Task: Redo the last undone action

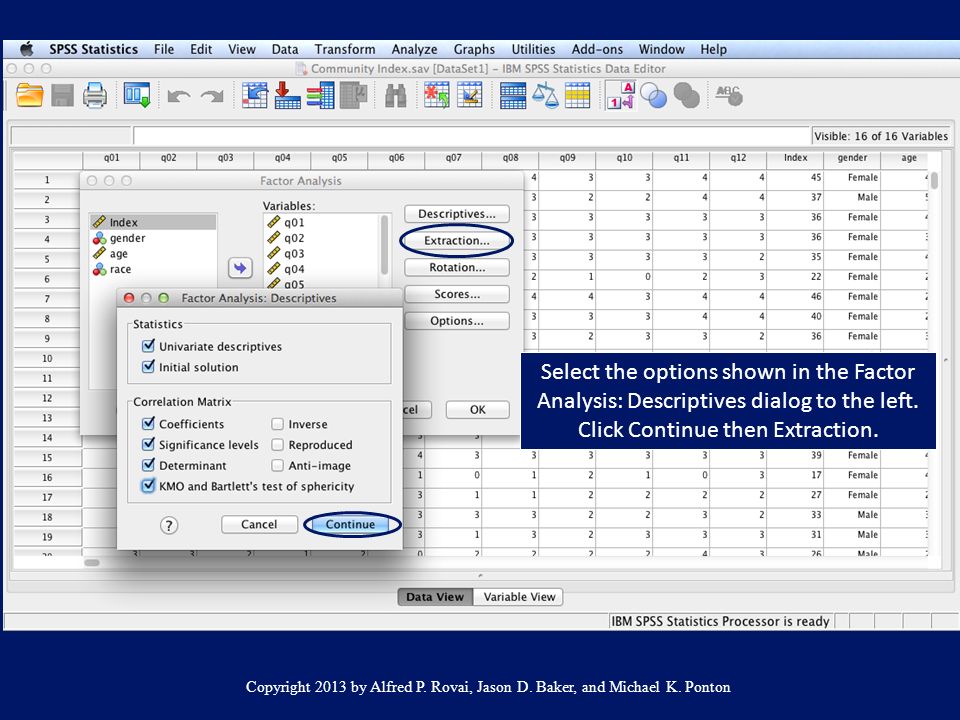Action: 212,96
